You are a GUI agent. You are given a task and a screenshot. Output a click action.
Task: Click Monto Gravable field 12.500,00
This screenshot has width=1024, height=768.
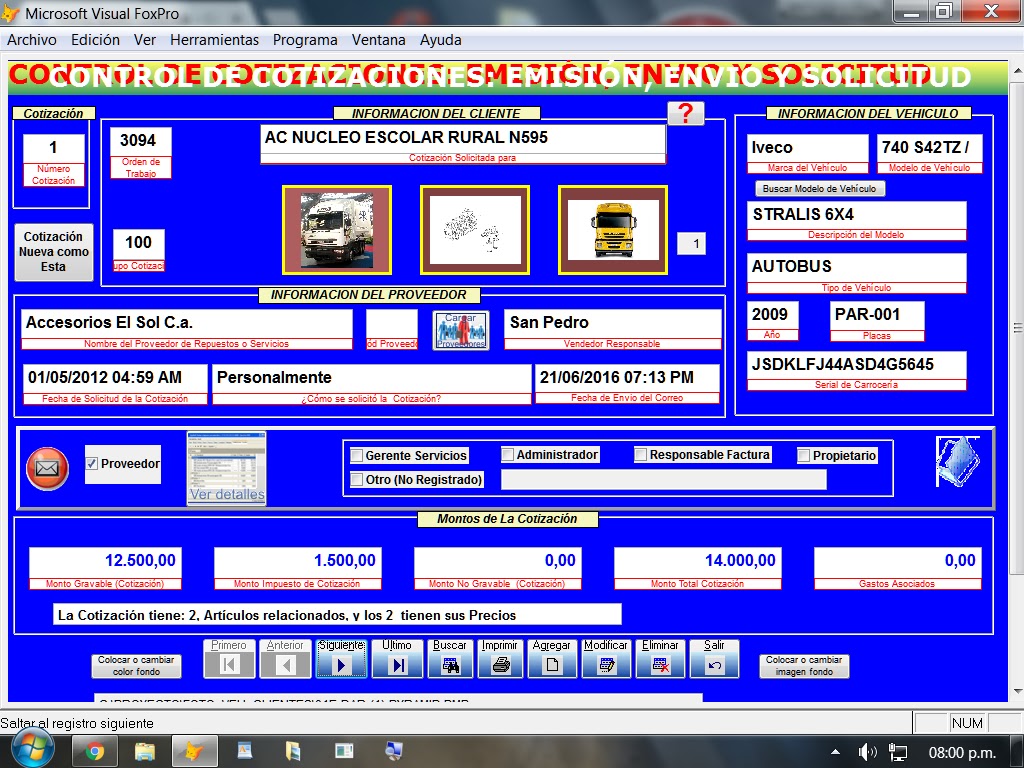[x=105, y=562]
